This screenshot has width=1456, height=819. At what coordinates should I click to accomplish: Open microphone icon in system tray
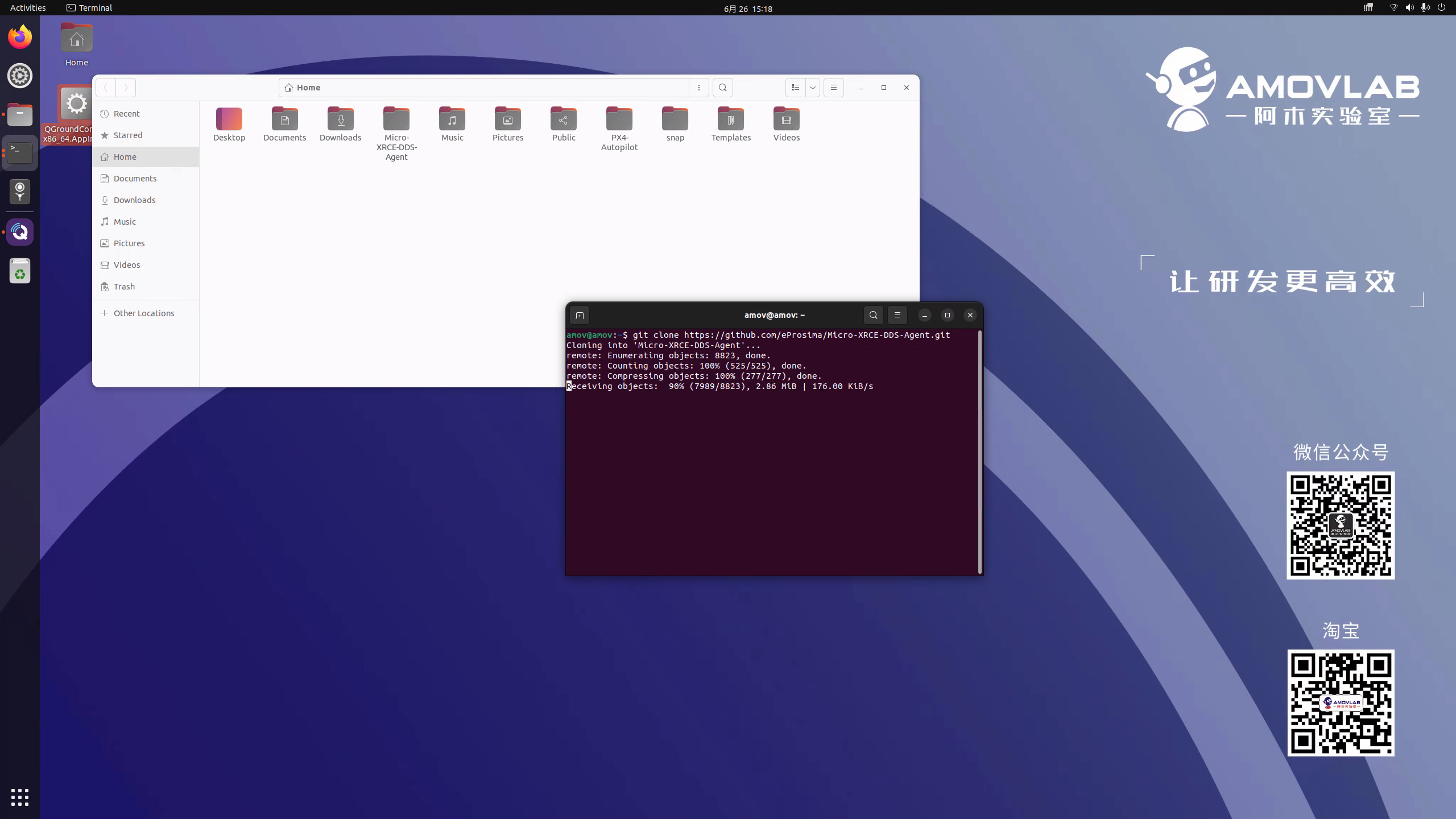1425,8
